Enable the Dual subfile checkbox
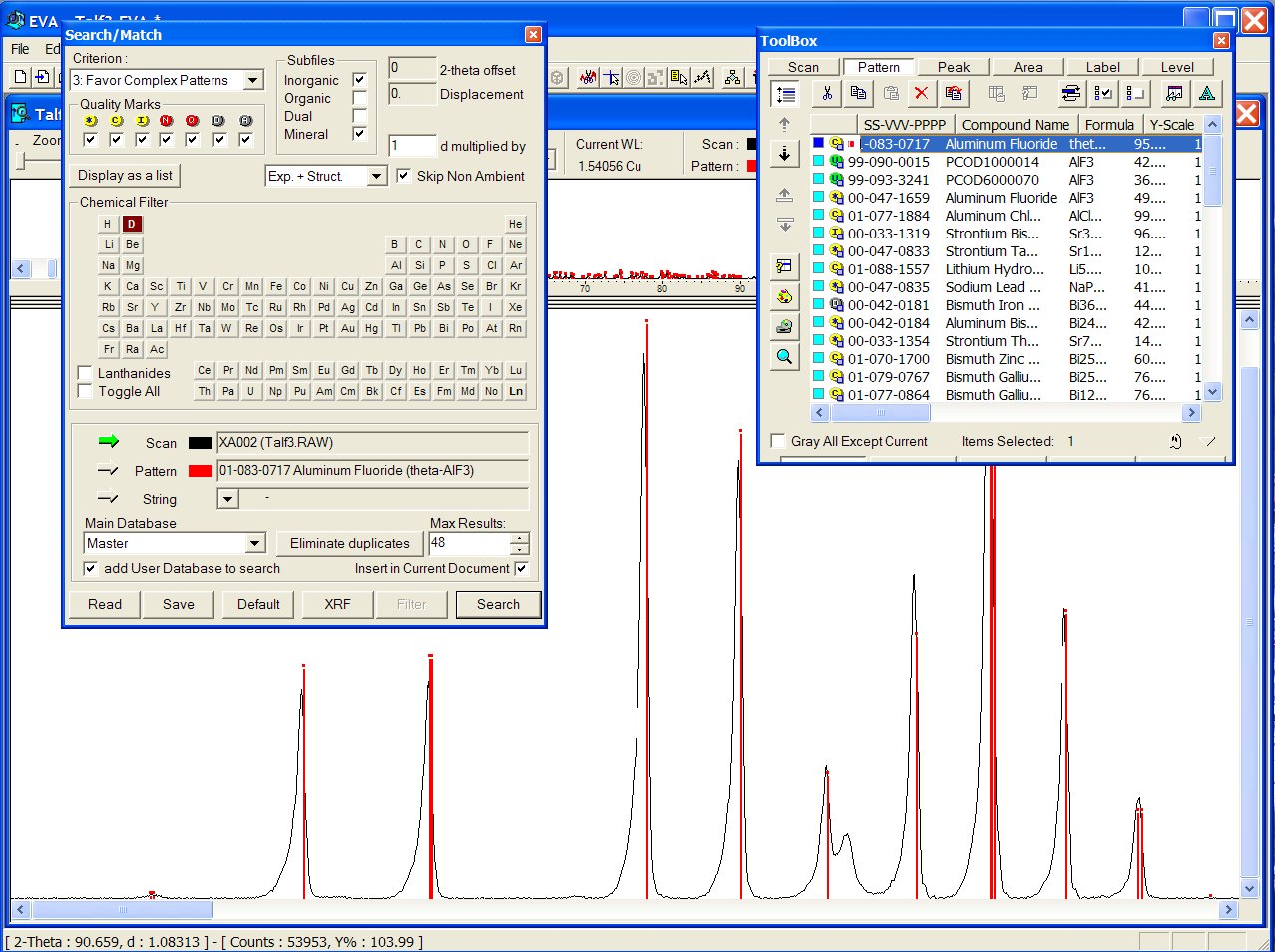This screenshot has width=1275, height=952. 359,116
